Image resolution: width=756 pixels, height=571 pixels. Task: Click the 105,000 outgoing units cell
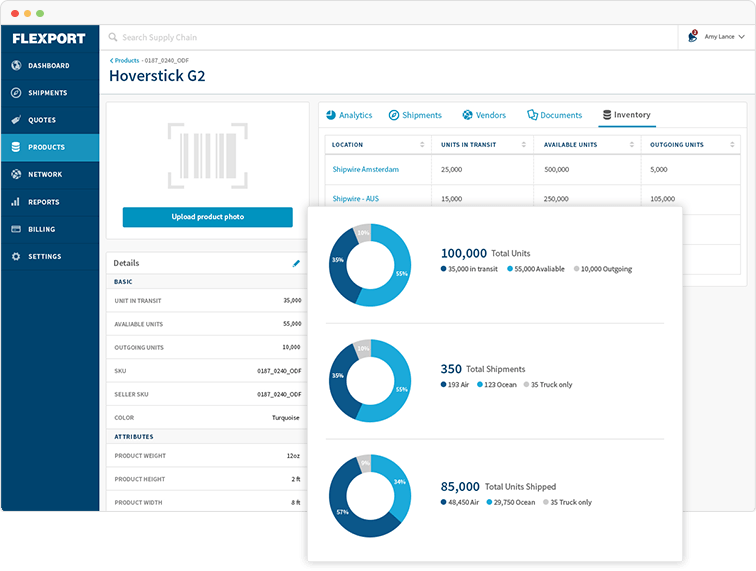662,199
